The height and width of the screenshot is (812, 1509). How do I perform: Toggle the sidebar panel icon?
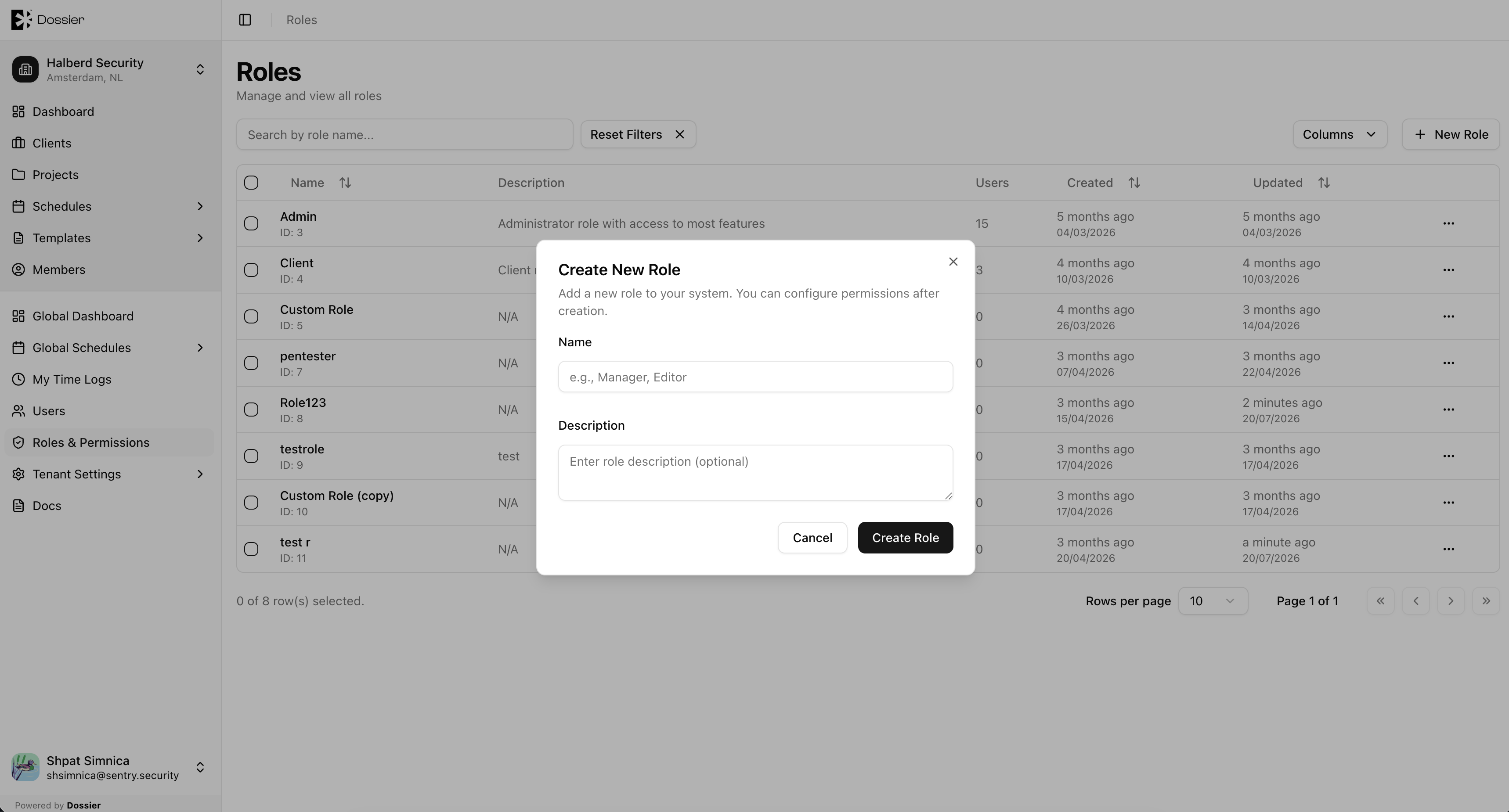click(245, 20)
